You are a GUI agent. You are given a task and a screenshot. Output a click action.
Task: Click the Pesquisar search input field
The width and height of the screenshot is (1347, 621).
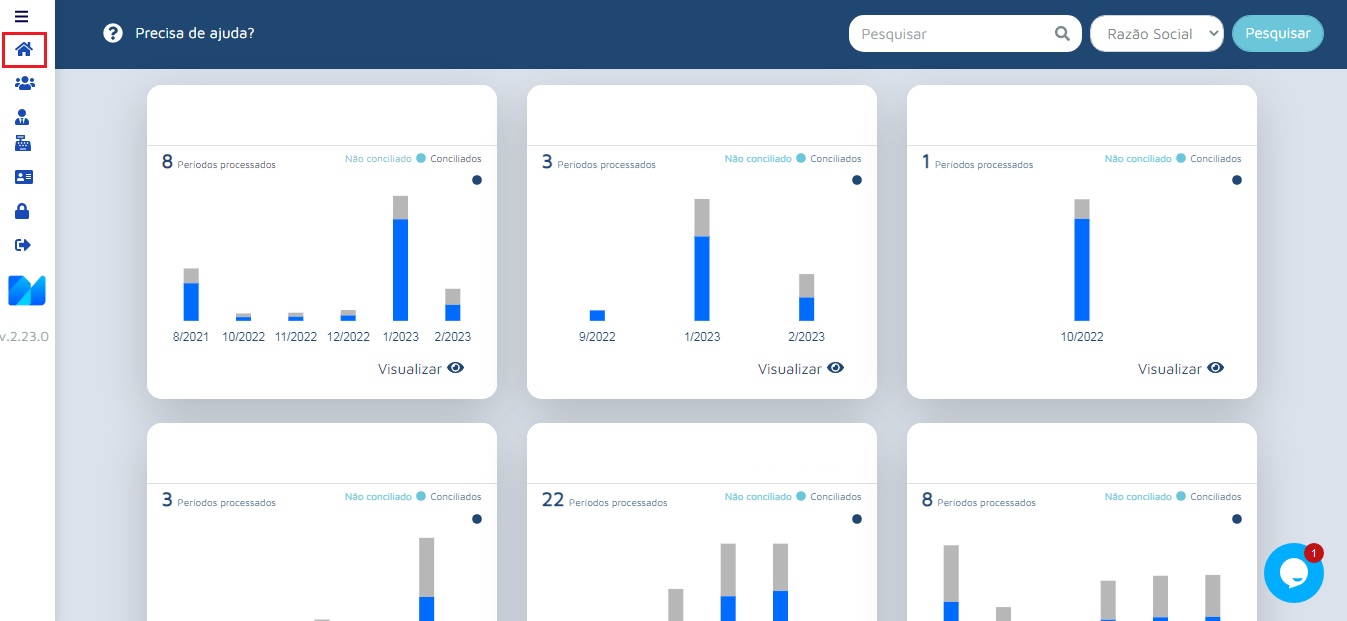tap(950, 34)
